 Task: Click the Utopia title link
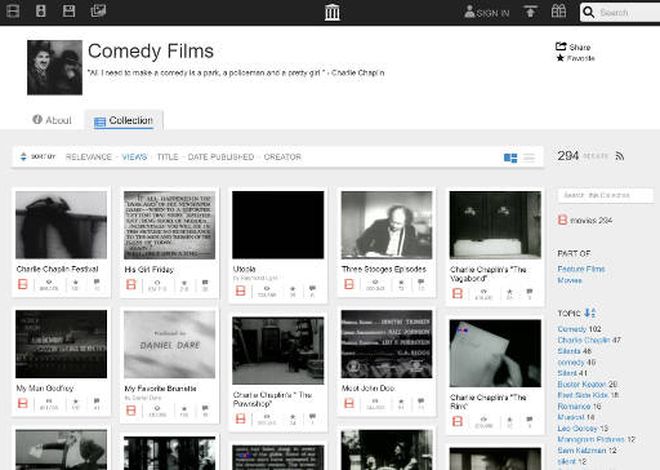tap(244, 269)
